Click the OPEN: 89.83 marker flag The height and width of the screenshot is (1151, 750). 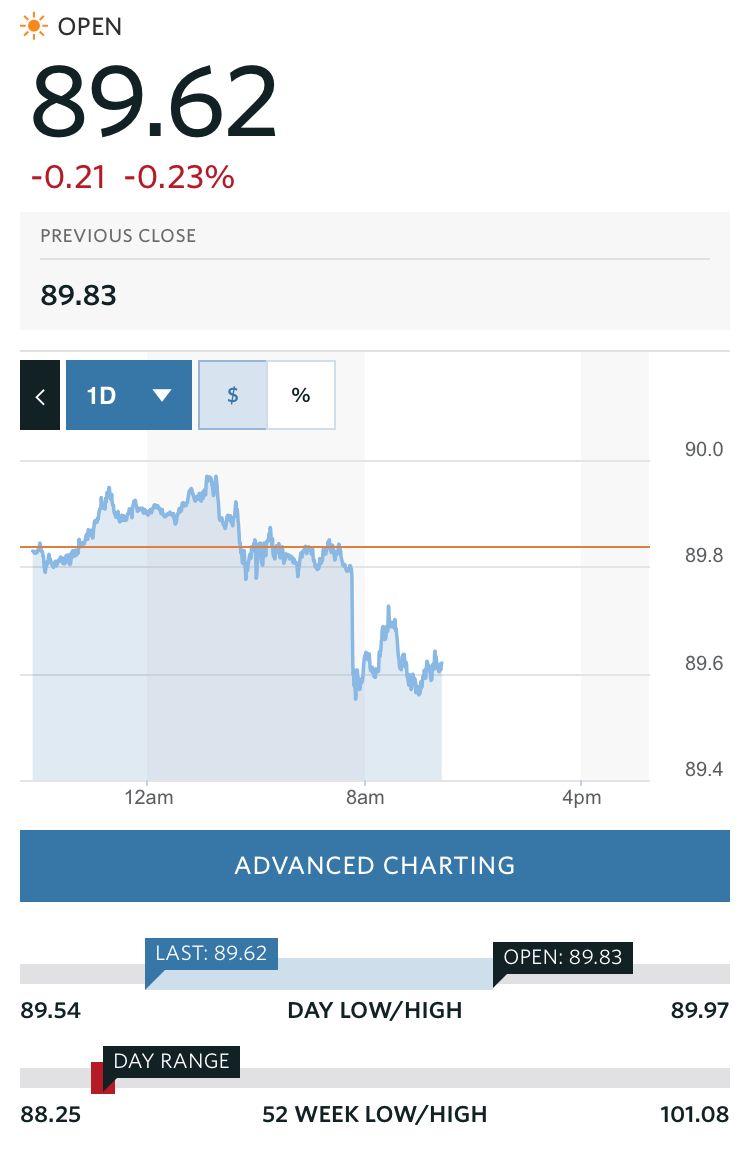pyautogui.click(x=563, y=958)
